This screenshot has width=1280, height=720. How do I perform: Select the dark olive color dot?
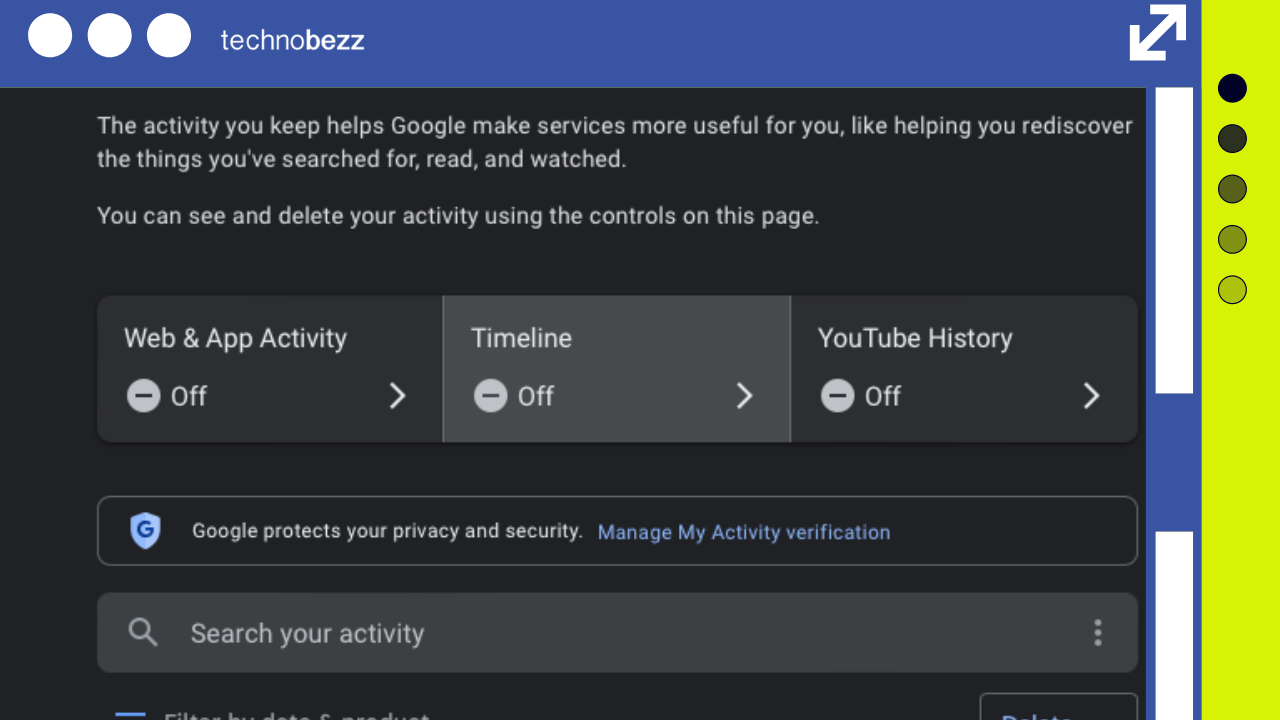pyautogui.click(x=1232, y=138)
